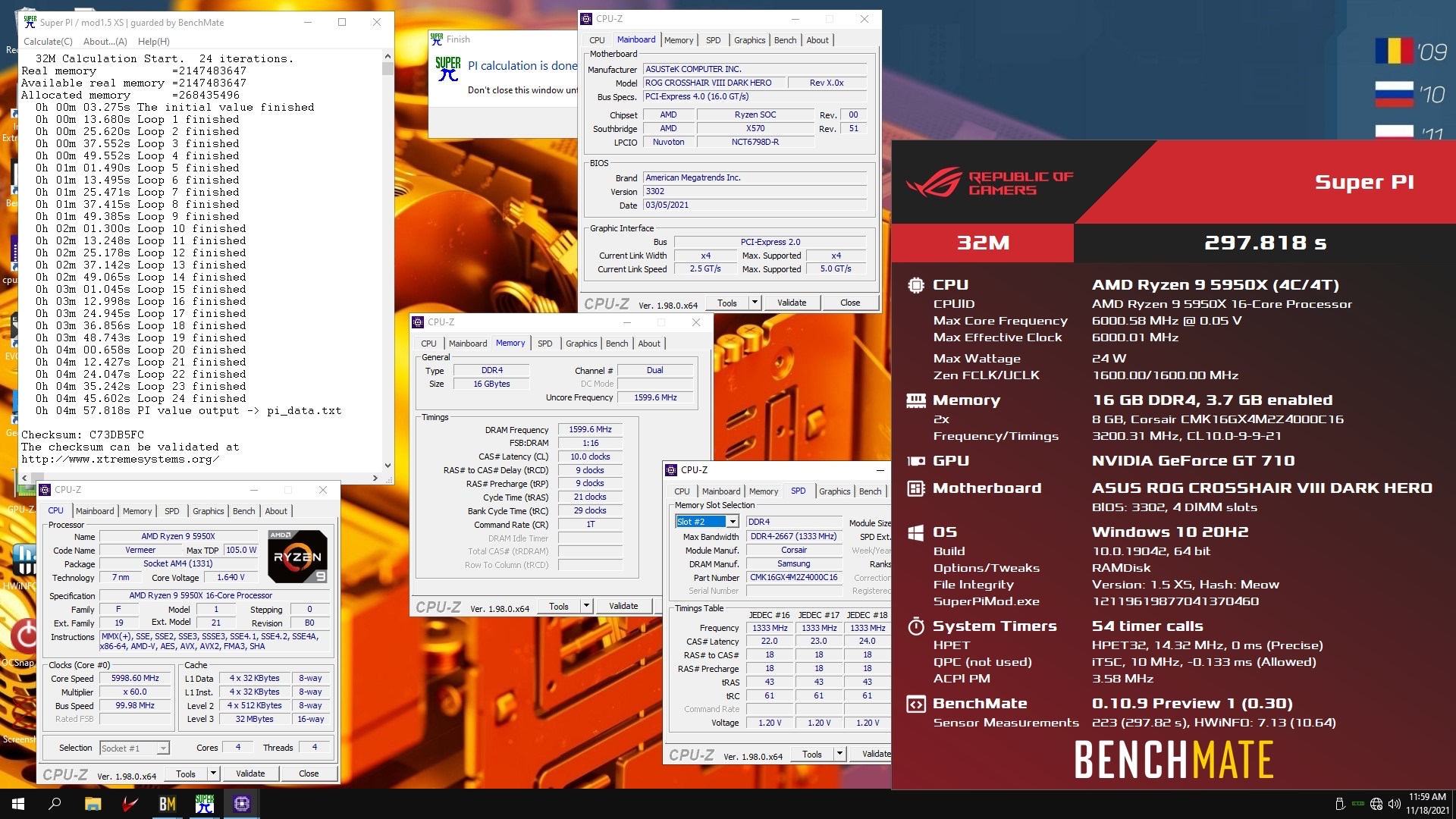Click Close button in Mainboard CPU-Z window
This screenshot has width=1456, height=819.
849,303
